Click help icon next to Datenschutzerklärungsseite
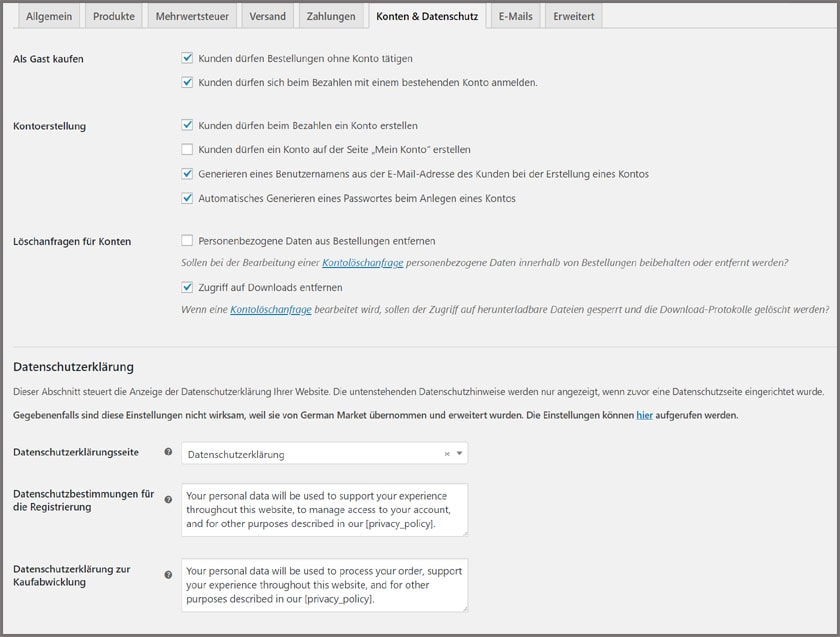 coord(168,453)
